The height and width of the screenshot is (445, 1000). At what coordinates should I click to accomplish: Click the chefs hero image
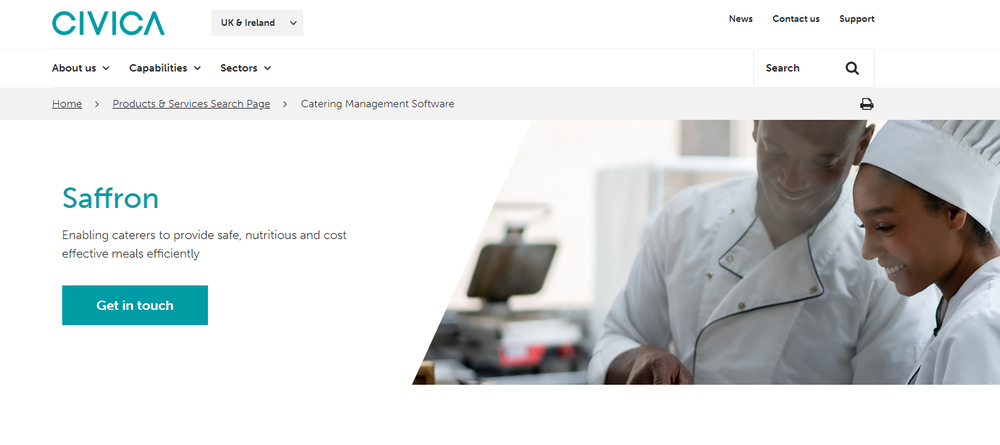pyautogui.click(x=706, y=252)
